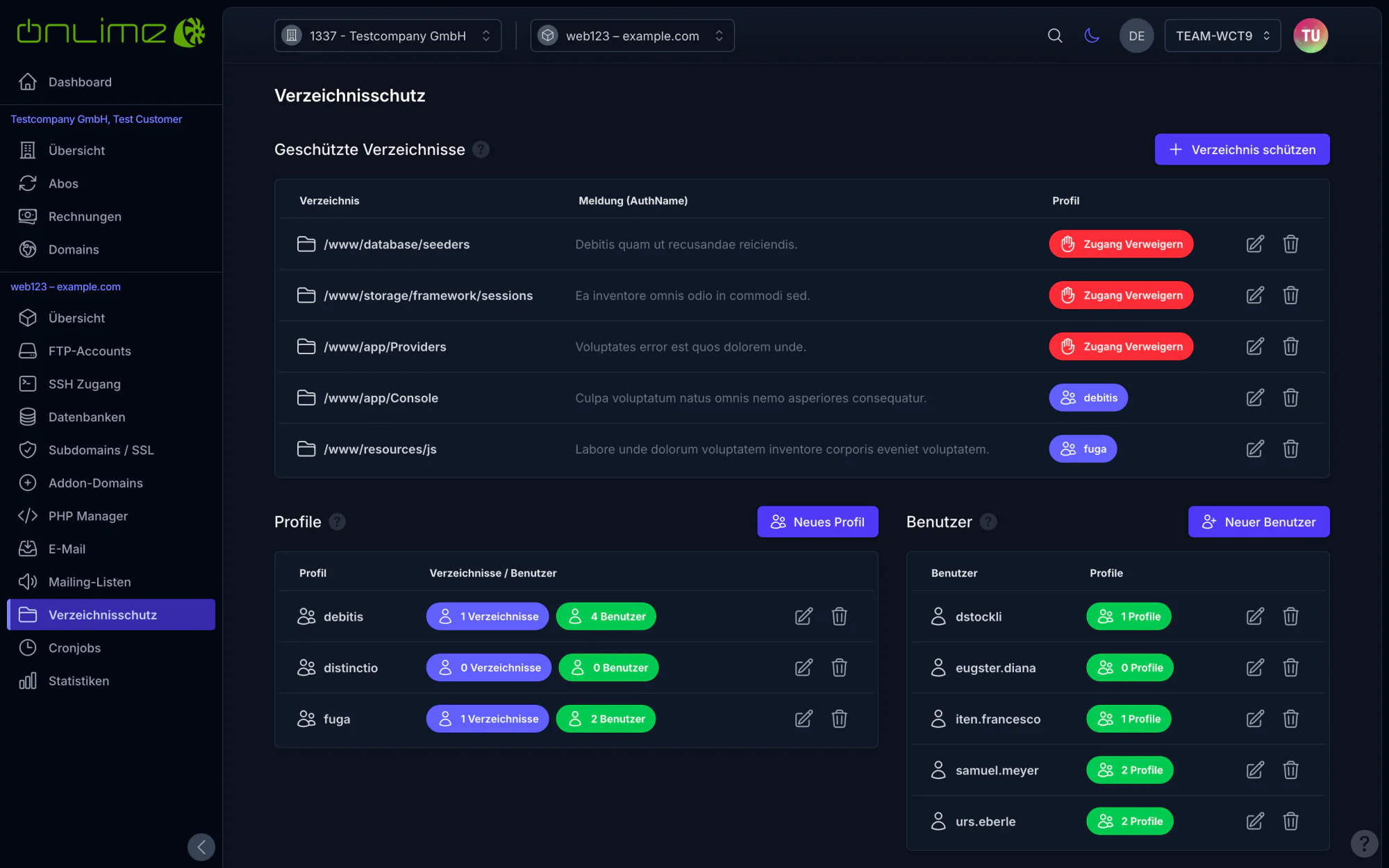Open the search magnifier in top bar
The height and width of the screenshot is (868, 1389).
click(x=1054, y=35)
